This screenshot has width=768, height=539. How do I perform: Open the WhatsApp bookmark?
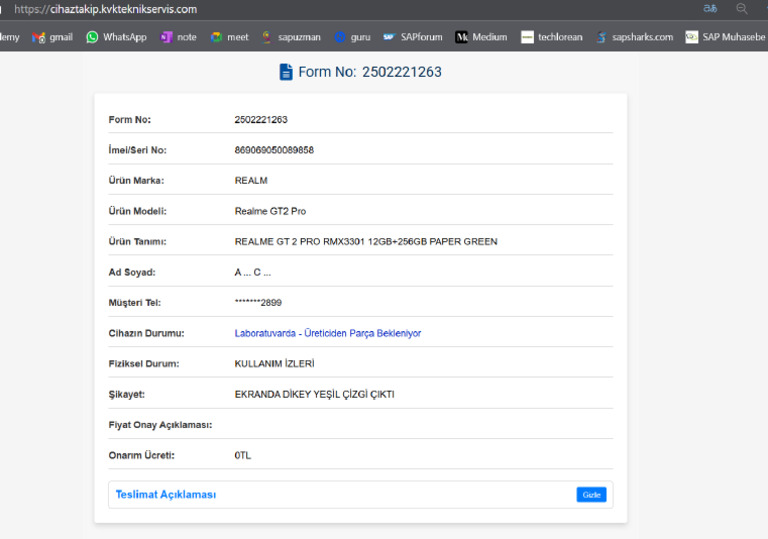click(x=116, y=37)
